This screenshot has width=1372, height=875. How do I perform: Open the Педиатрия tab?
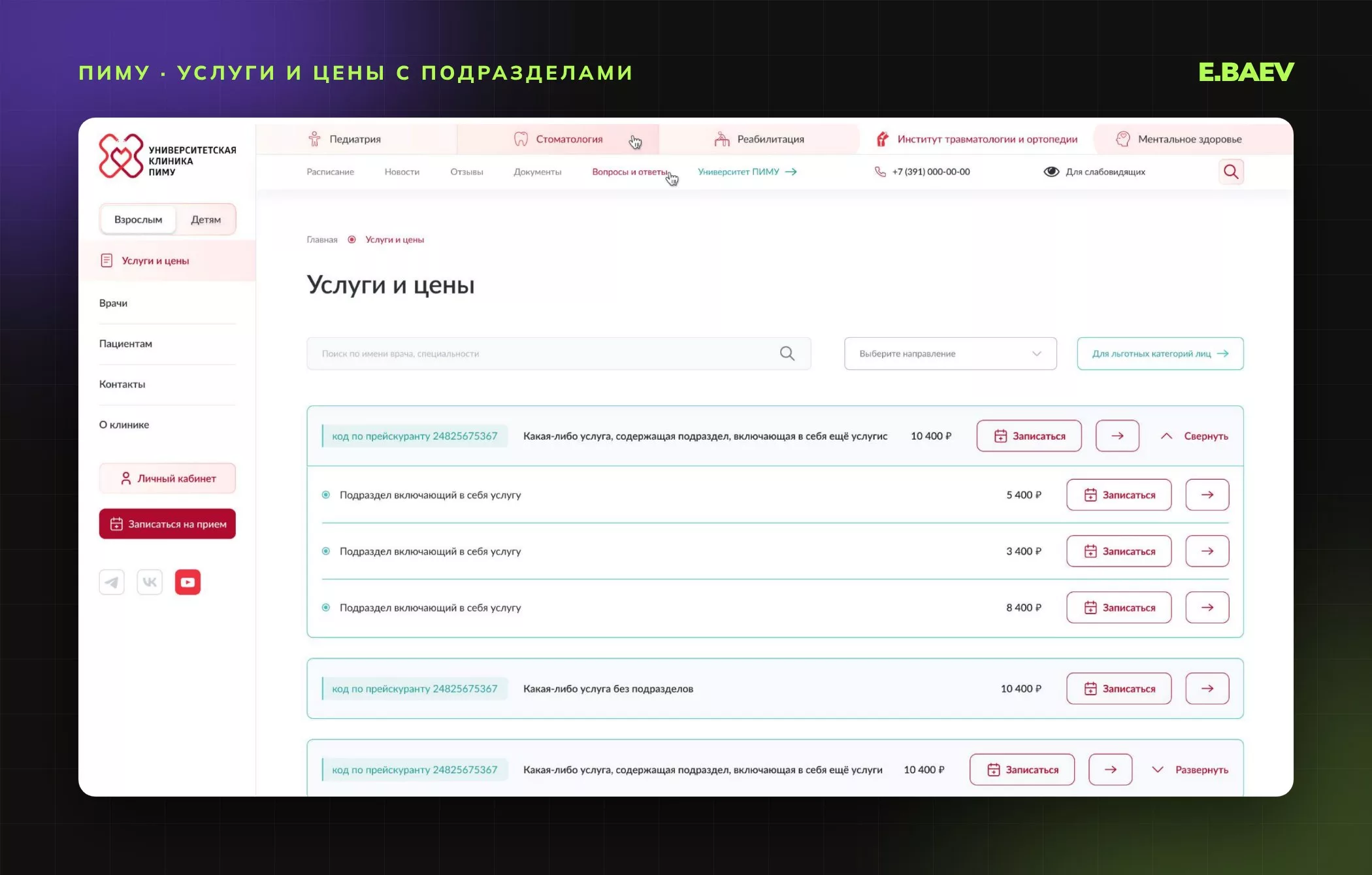[x=356, y=139]
